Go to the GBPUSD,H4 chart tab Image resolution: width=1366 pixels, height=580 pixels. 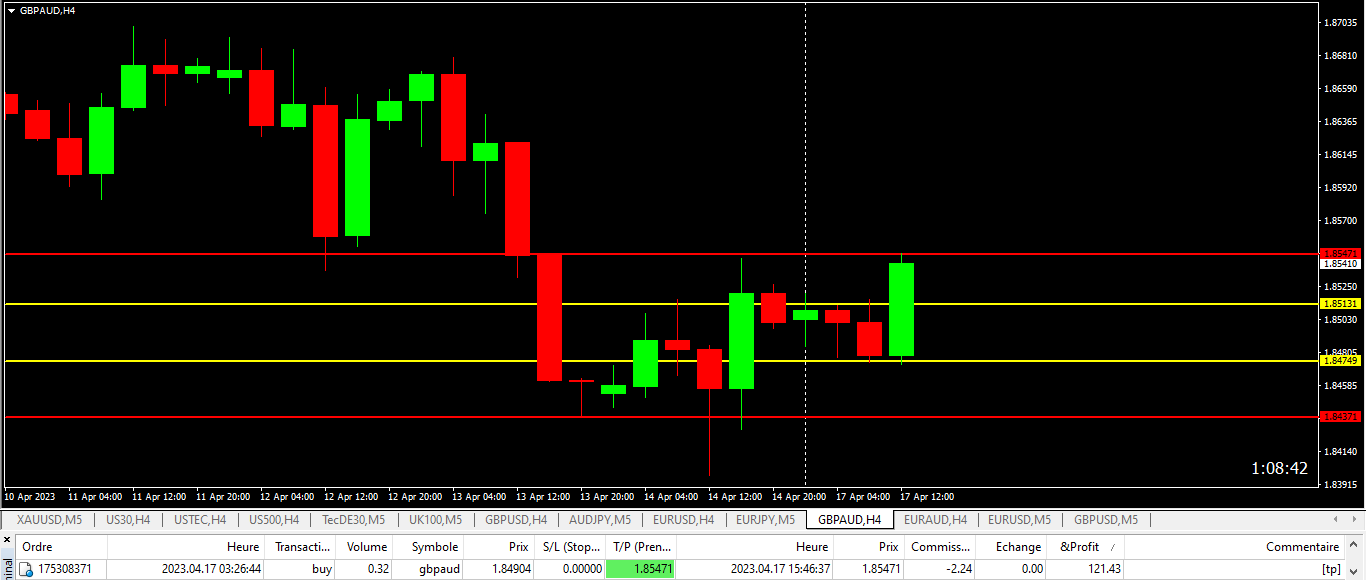click(516, 520)
